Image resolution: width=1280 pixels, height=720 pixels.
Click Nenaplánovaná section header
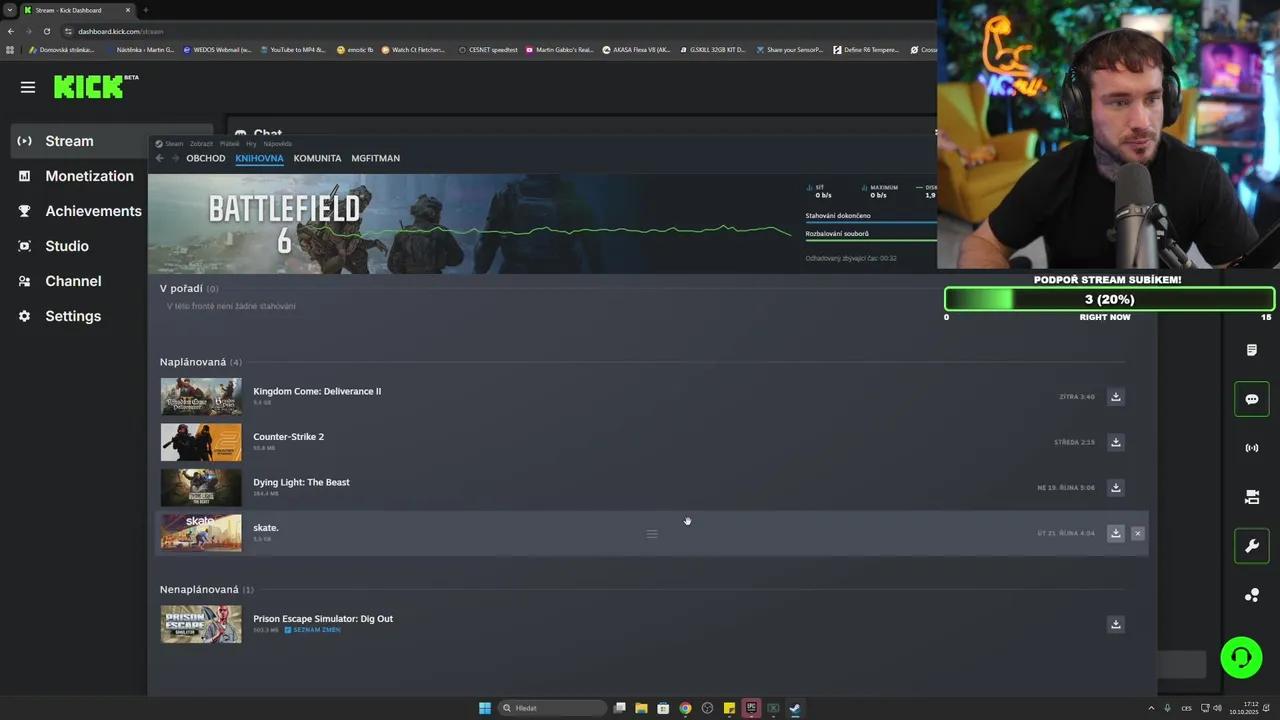pos(206,590)
